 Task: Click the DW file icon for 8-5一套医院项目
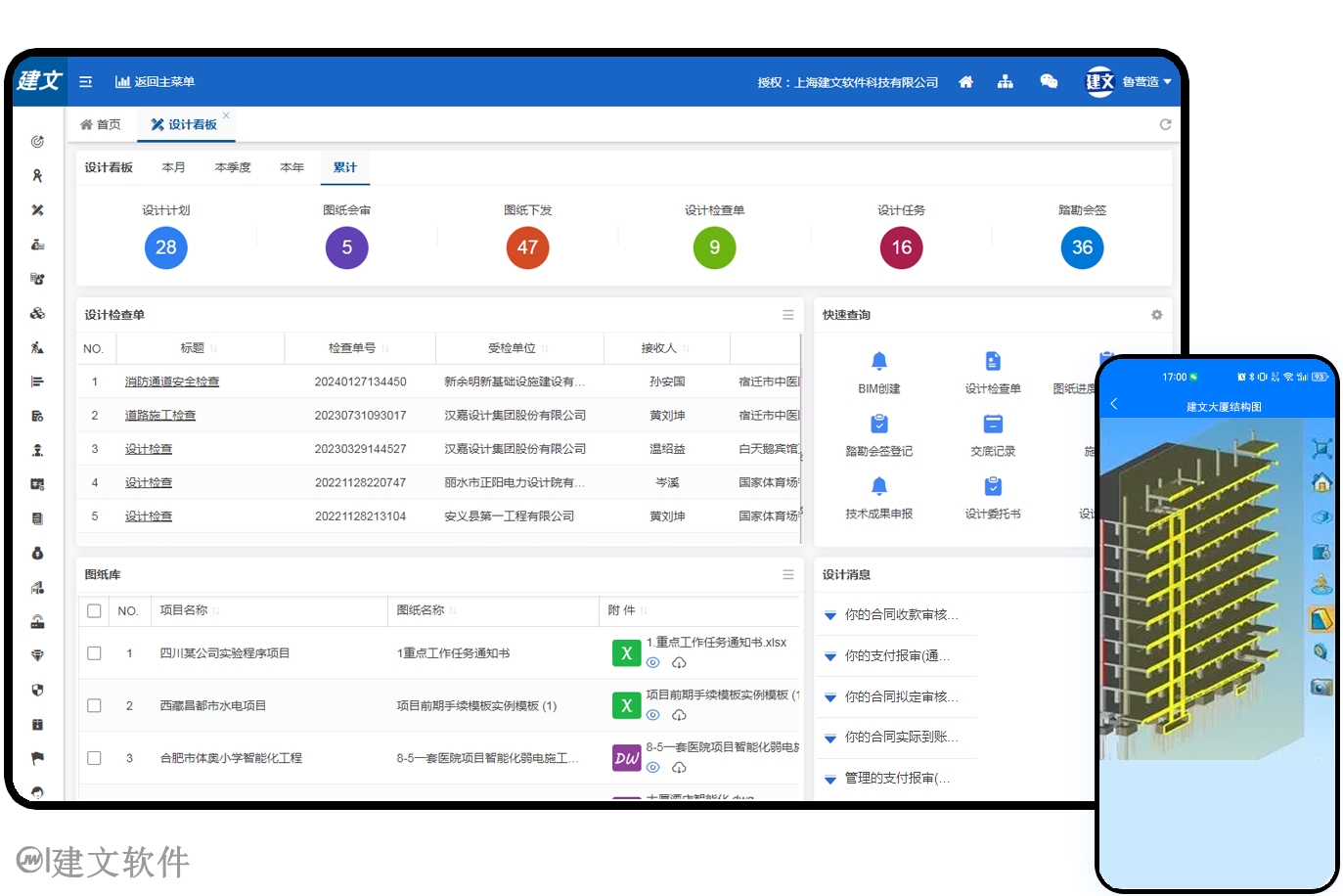tap(627, 757)
